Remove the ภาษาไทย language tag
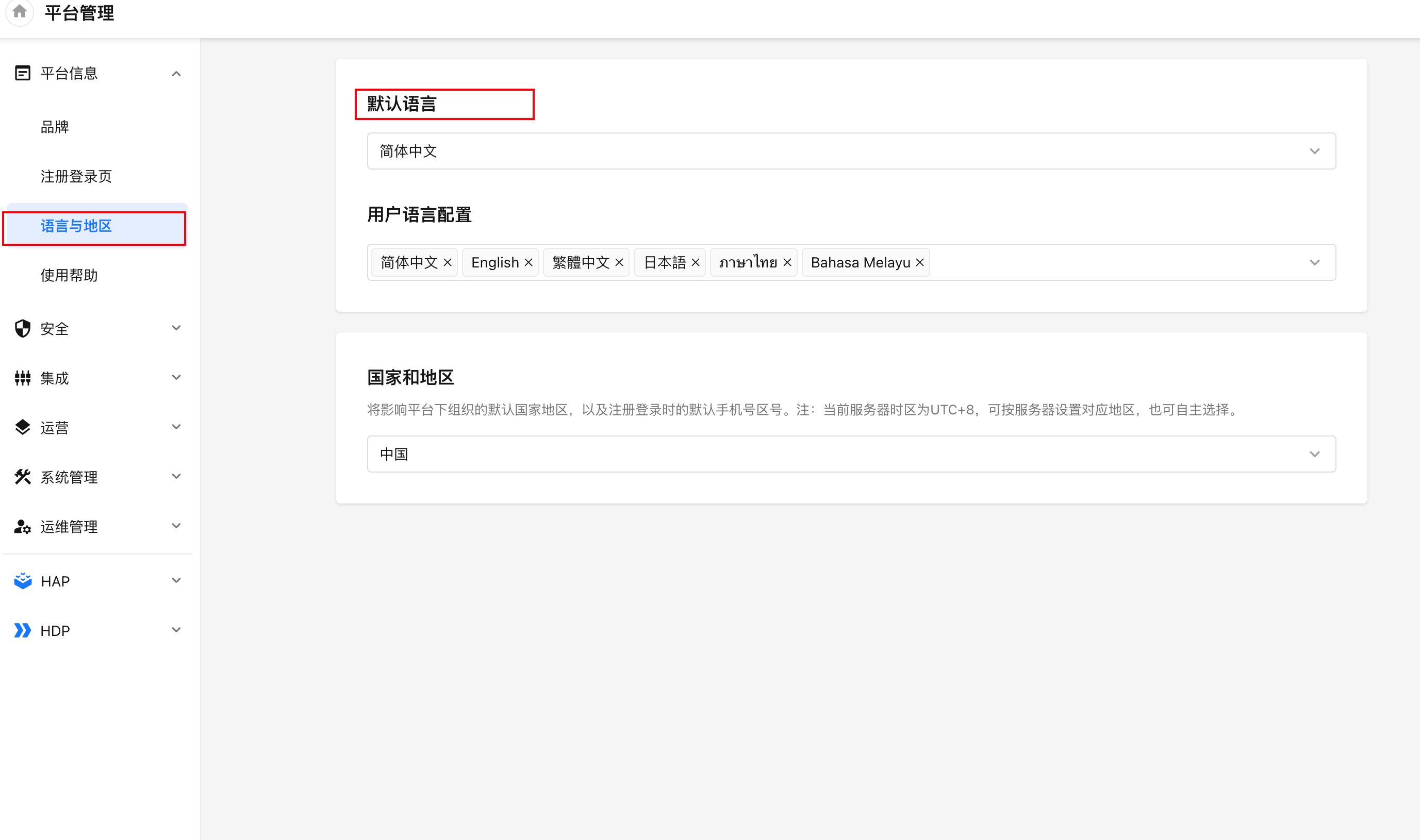The height and width of the screenshot is (840, 1420). (787, 263)
